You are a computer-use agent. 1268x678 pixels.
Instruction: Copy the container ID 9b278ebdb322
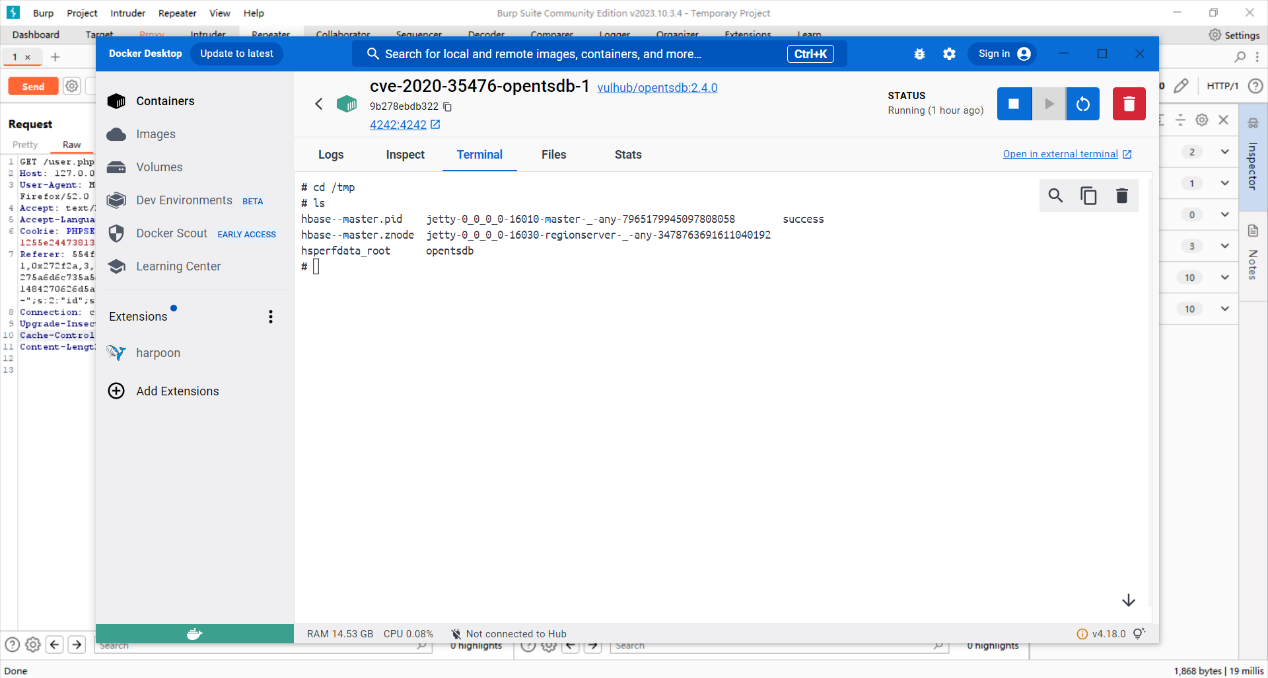pos(448,107)
